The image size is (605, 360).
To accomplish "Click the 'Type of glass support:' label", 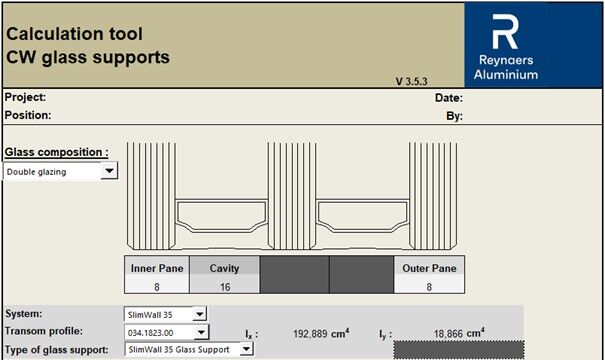I will coord(56,350).
